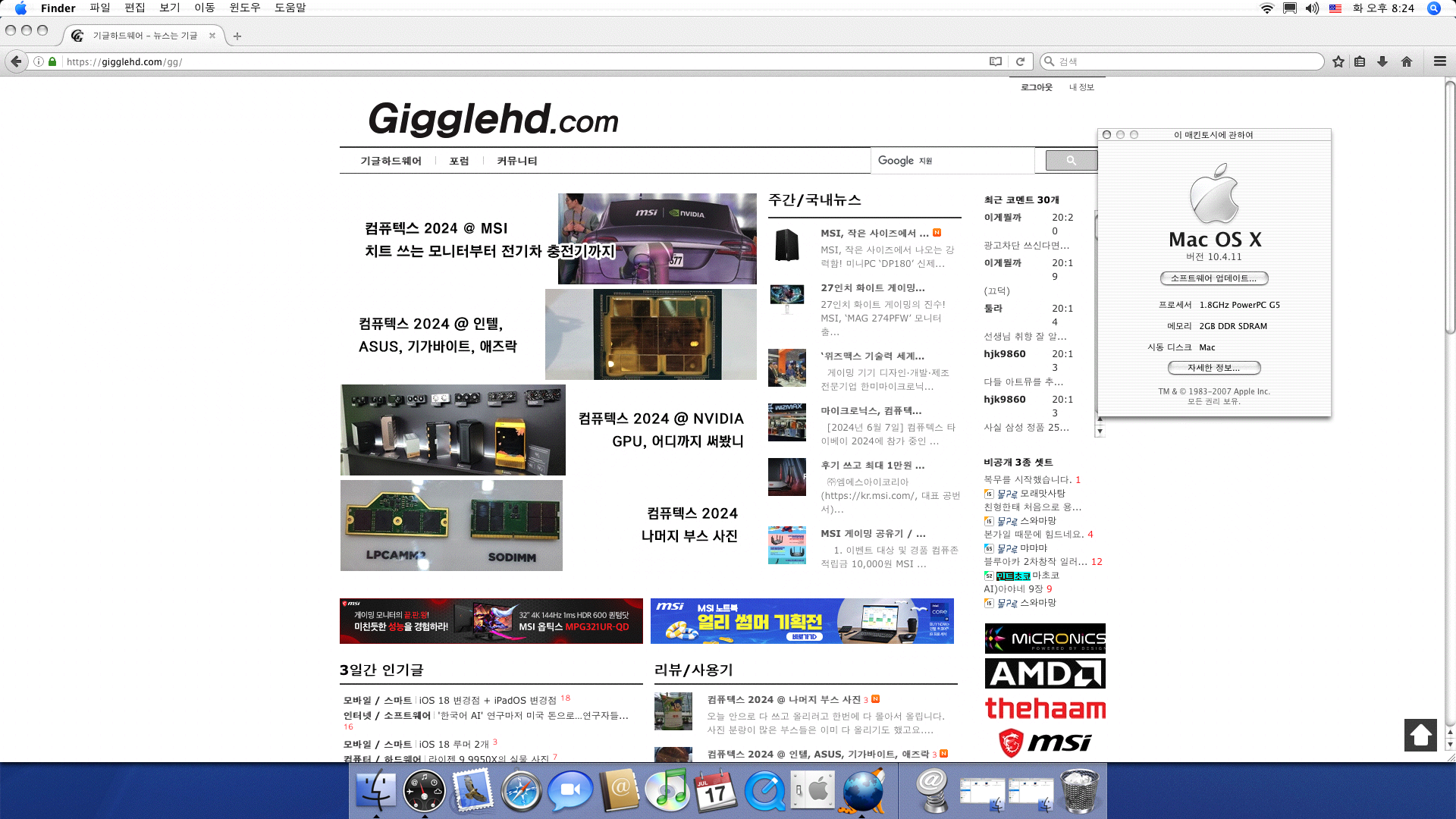Go to browser home page icon
This screenshot has height=819, width=1456.
1407,61
